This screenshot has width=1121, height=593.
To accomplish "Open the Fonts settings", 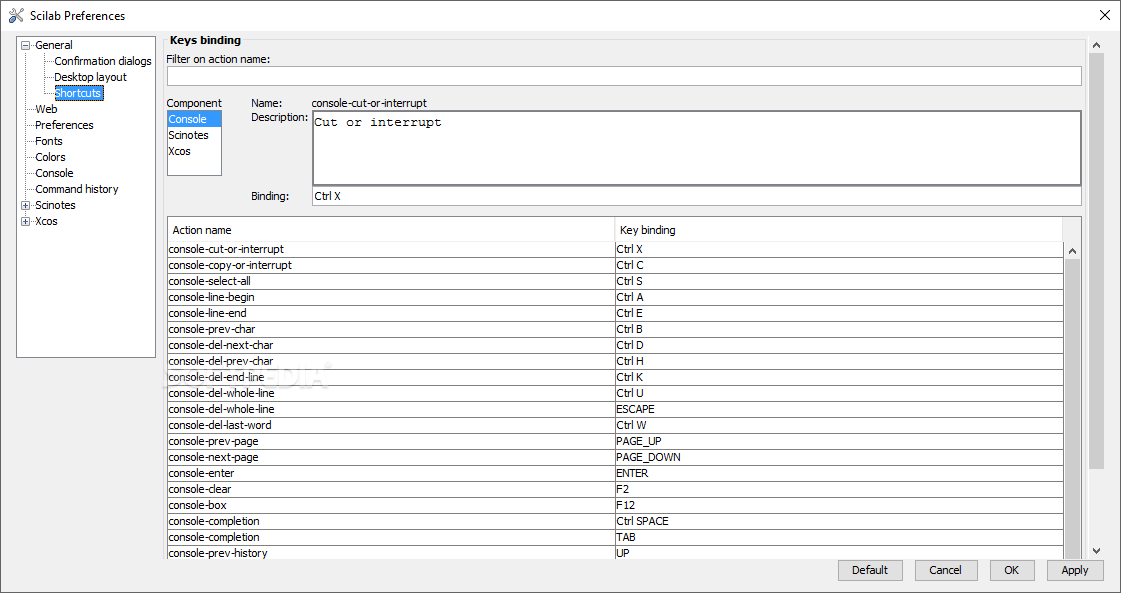I will pyautogui.click(x=49, y=141).
